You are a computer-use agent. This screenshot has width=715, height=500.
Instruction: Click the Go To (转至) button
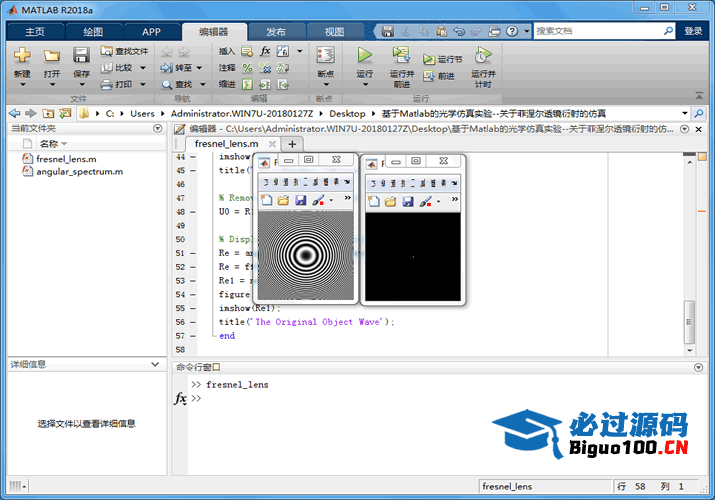tap(176, 67)
